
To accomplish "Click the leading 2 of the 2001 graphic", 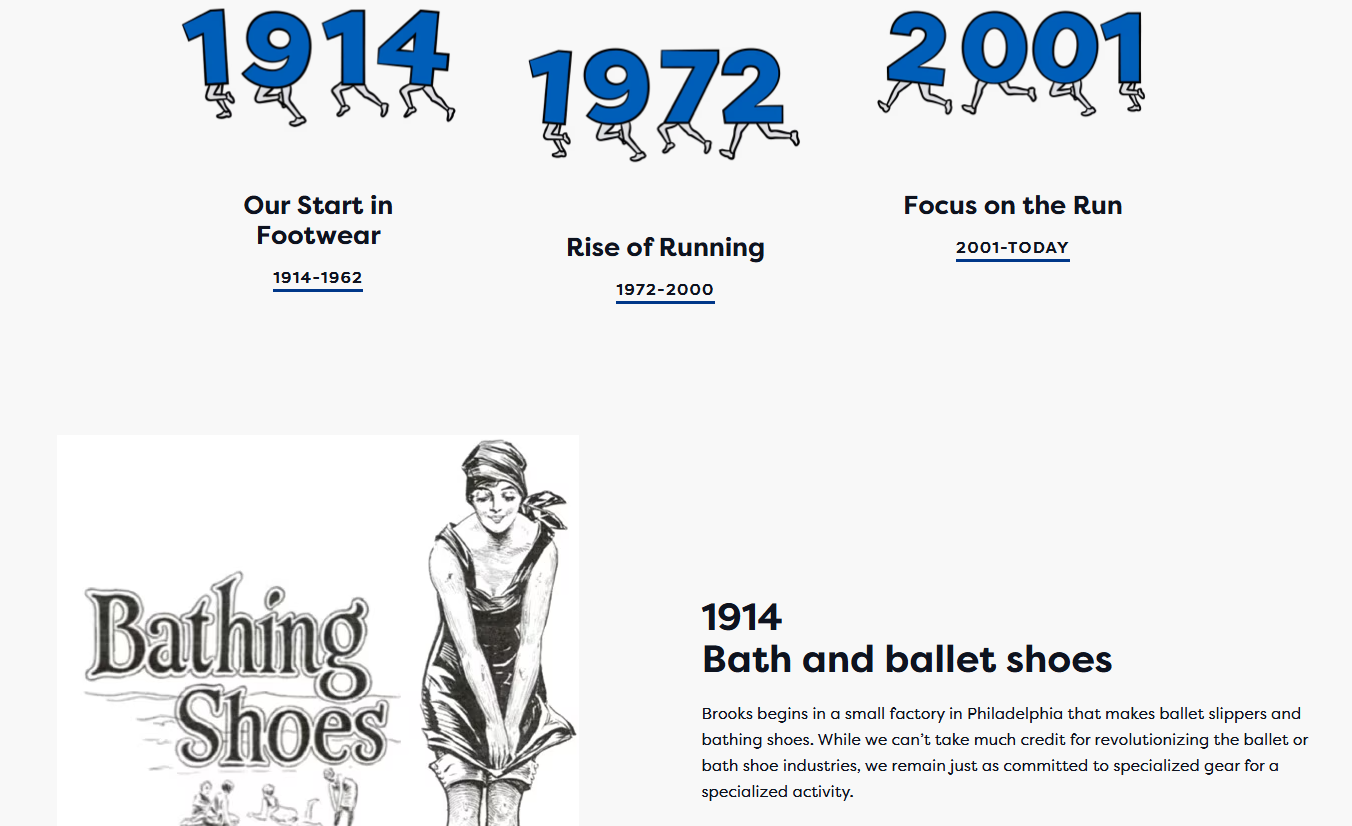I will point(917,48).
